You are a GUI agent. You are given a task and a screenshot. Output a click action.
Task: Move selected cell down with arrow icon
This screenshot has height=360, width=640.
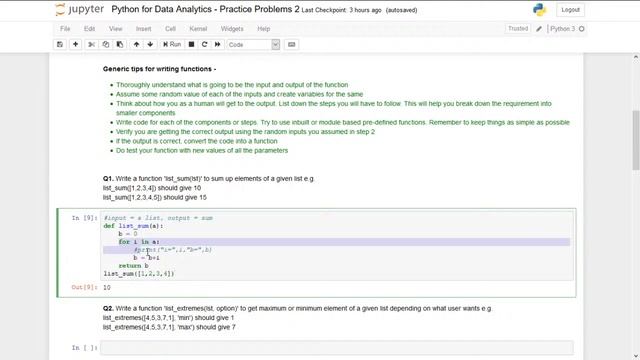150,44
